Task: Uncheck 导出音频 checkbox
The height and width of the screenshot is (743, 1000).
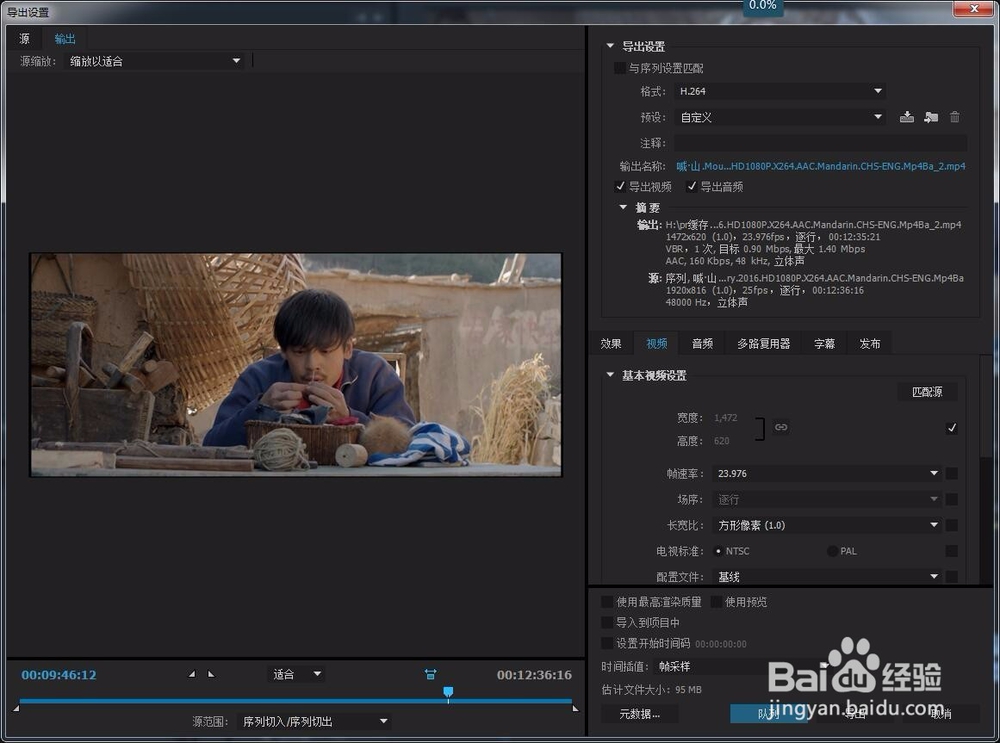Action: 691,186
